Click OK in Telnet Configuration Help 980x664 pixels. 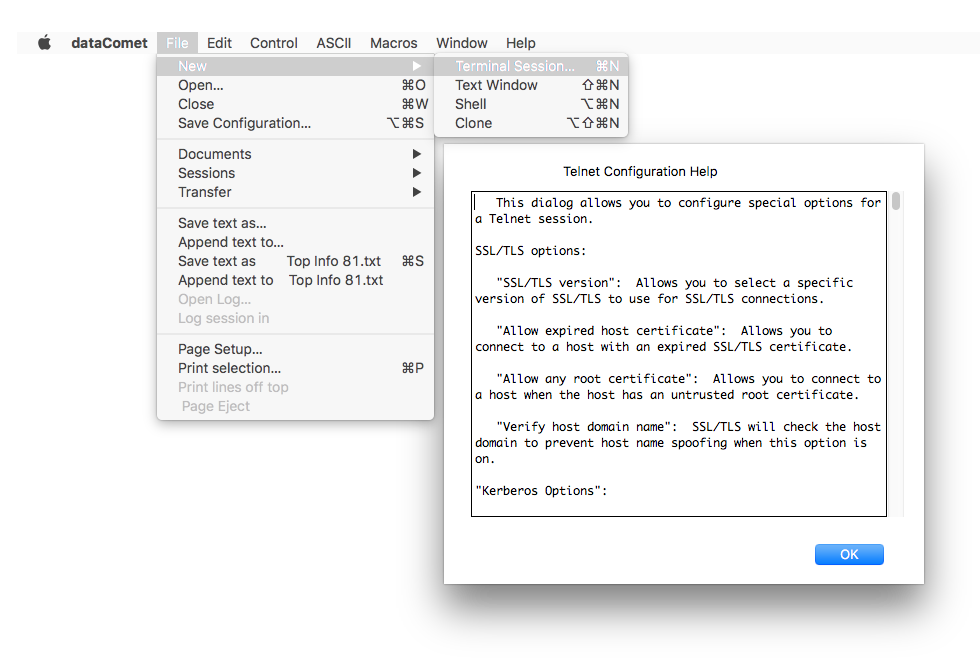(x=849, y=555)
